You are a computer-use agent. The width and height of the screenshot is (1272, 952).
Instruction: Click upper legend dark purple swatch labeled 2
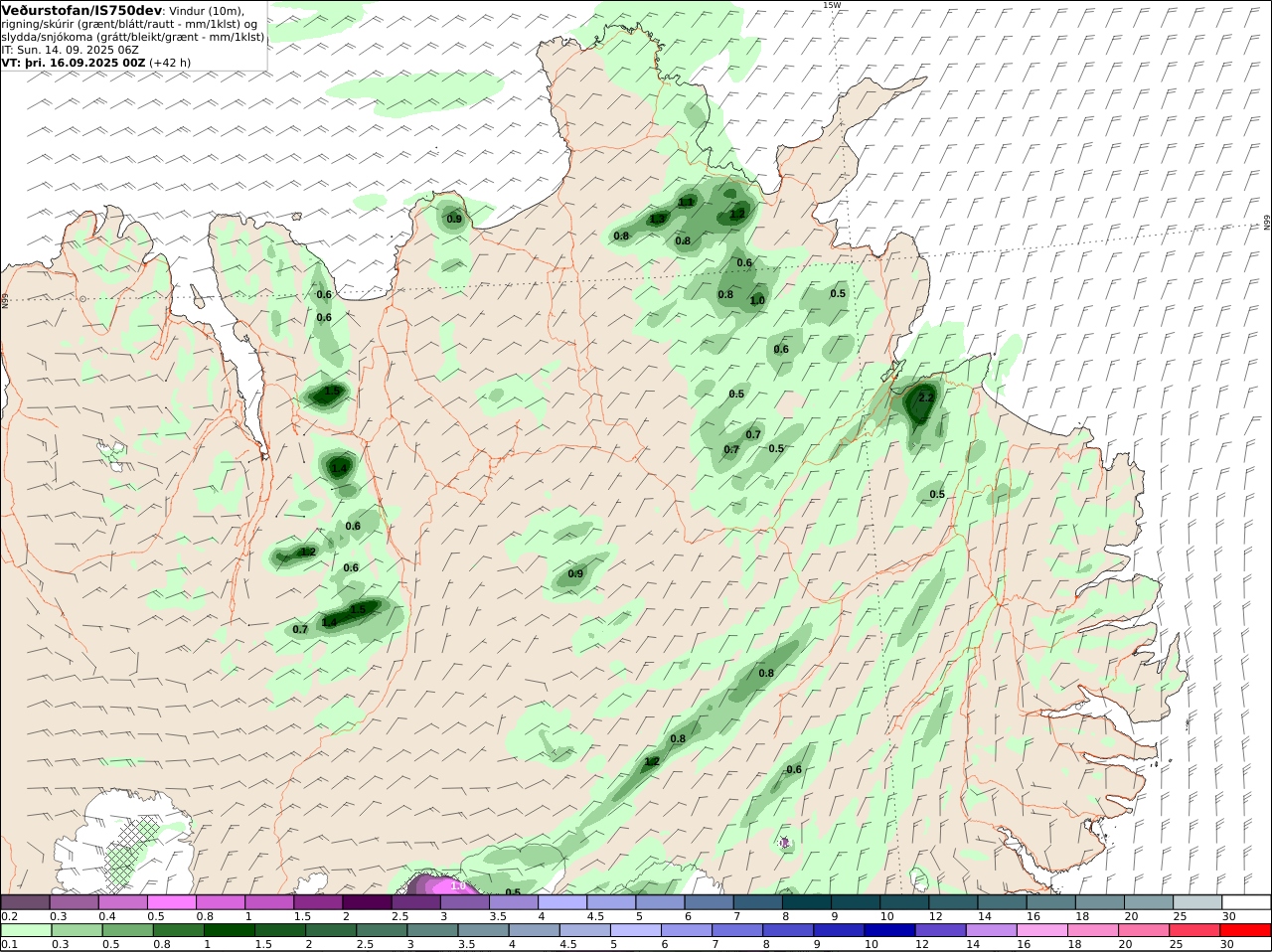pos(367,902)
